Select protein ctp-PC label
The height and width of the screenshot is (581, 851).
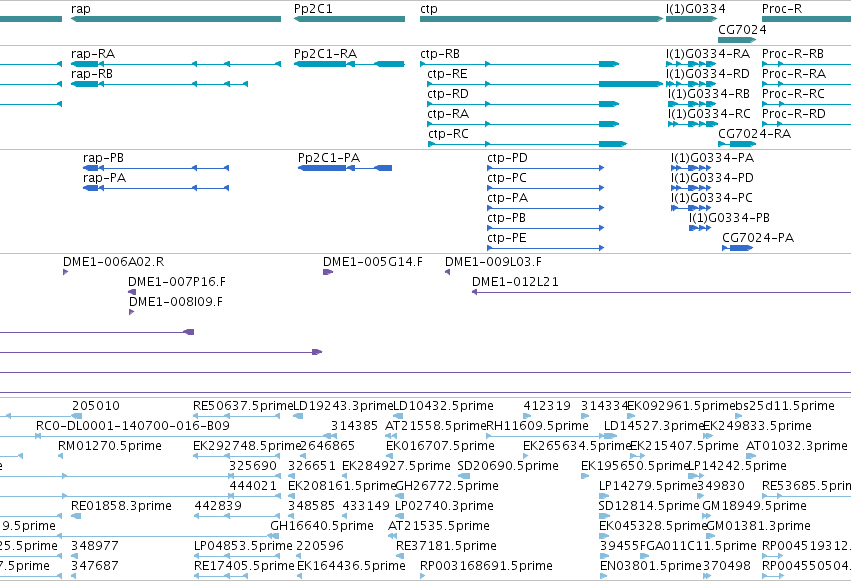coord(507,178)
